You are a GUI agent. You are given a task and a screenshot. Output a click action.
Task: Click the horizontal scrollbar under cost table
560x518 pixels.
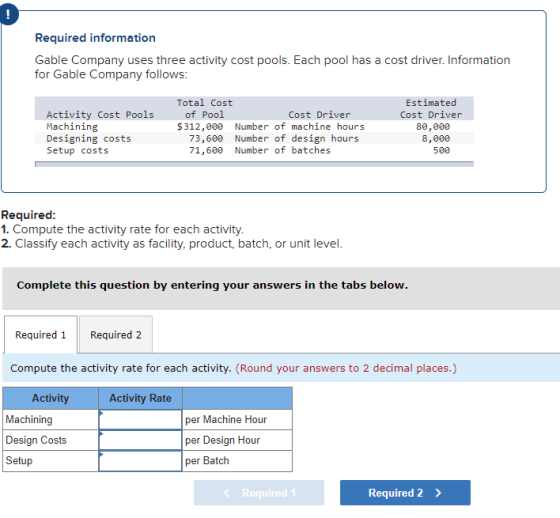(254, 164)
